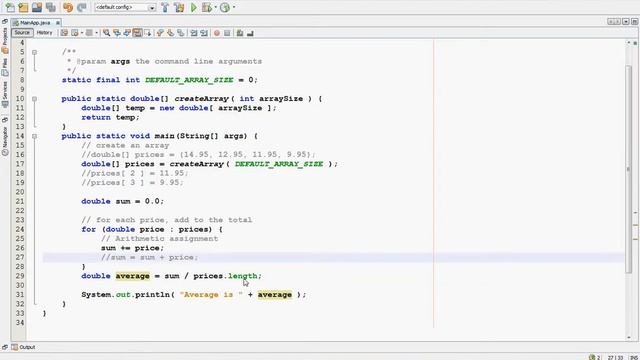The image size is (640, 360).
Task: Click the Debug Project icon
Action: (207, 7)
